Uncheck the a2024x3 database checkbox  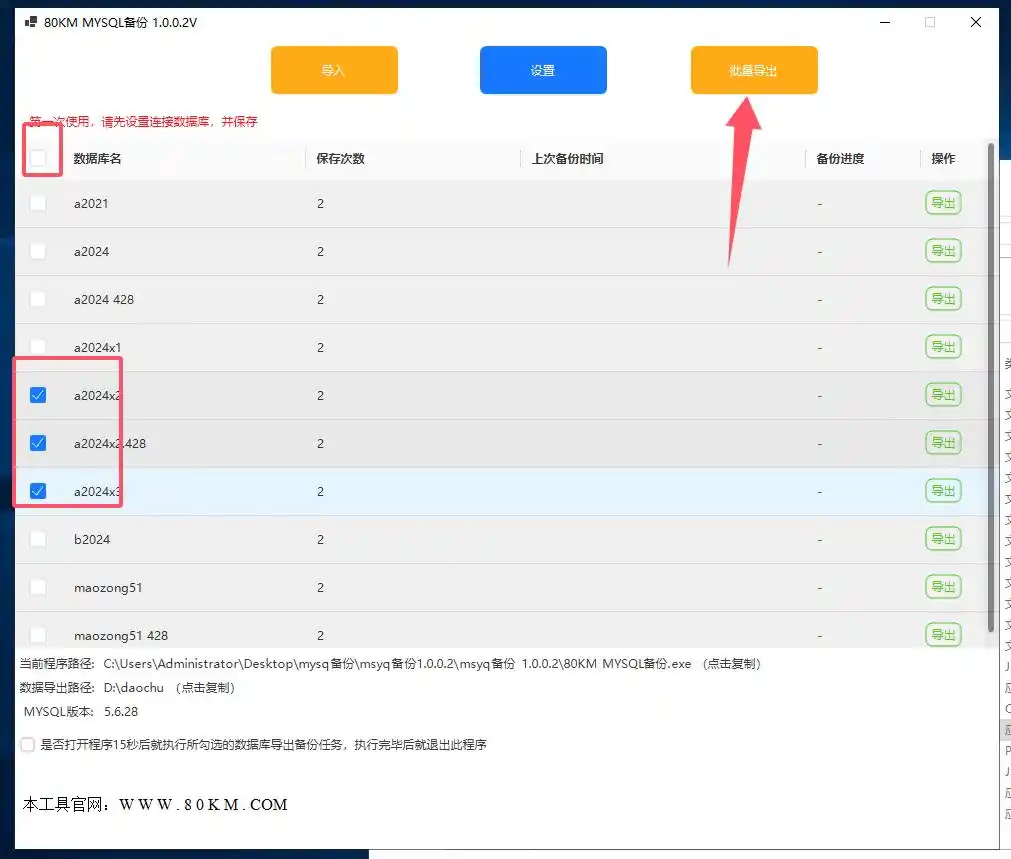click(38, 491)
